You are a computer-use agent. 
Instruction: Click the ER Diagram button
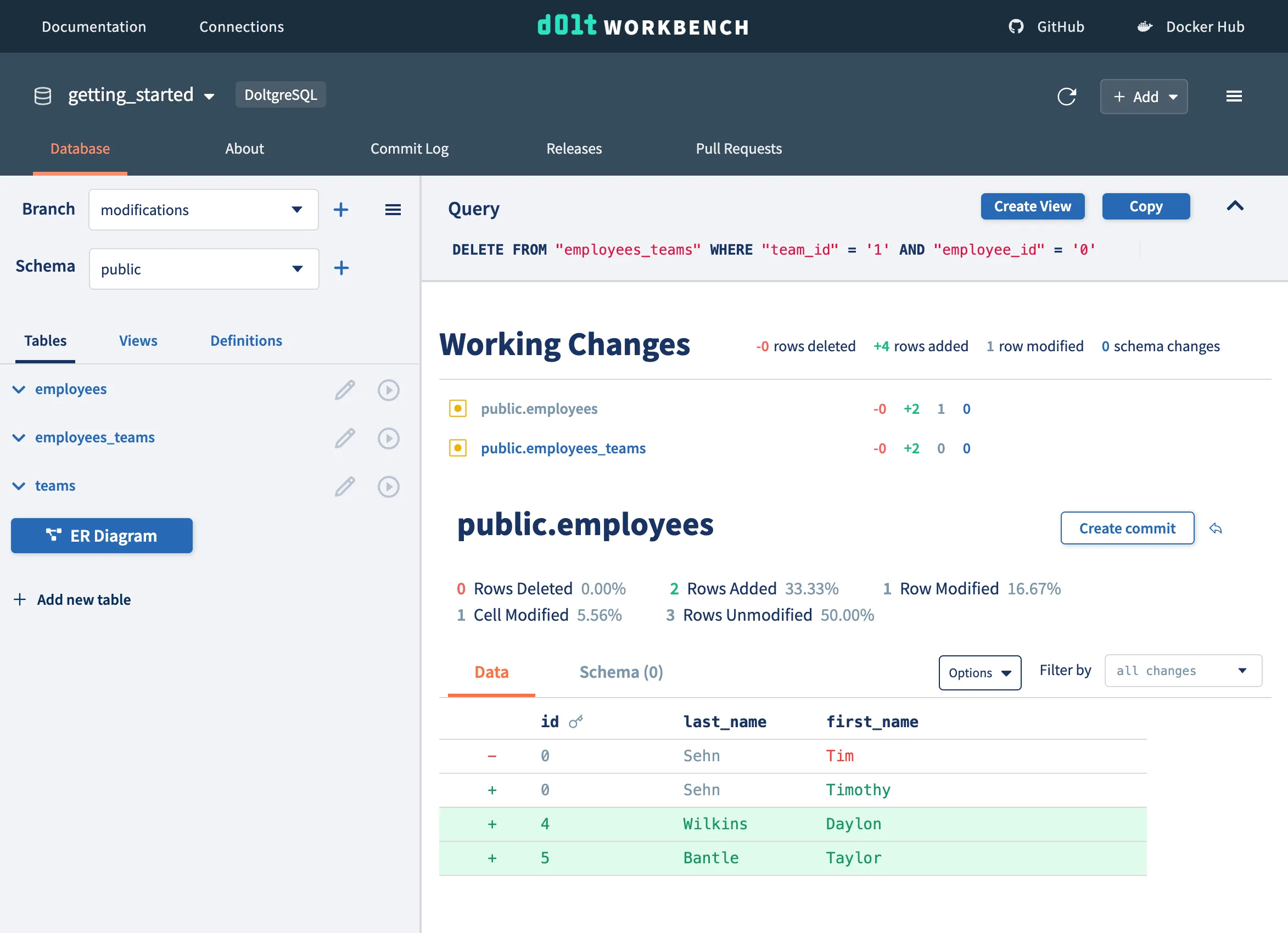point(102,536)
